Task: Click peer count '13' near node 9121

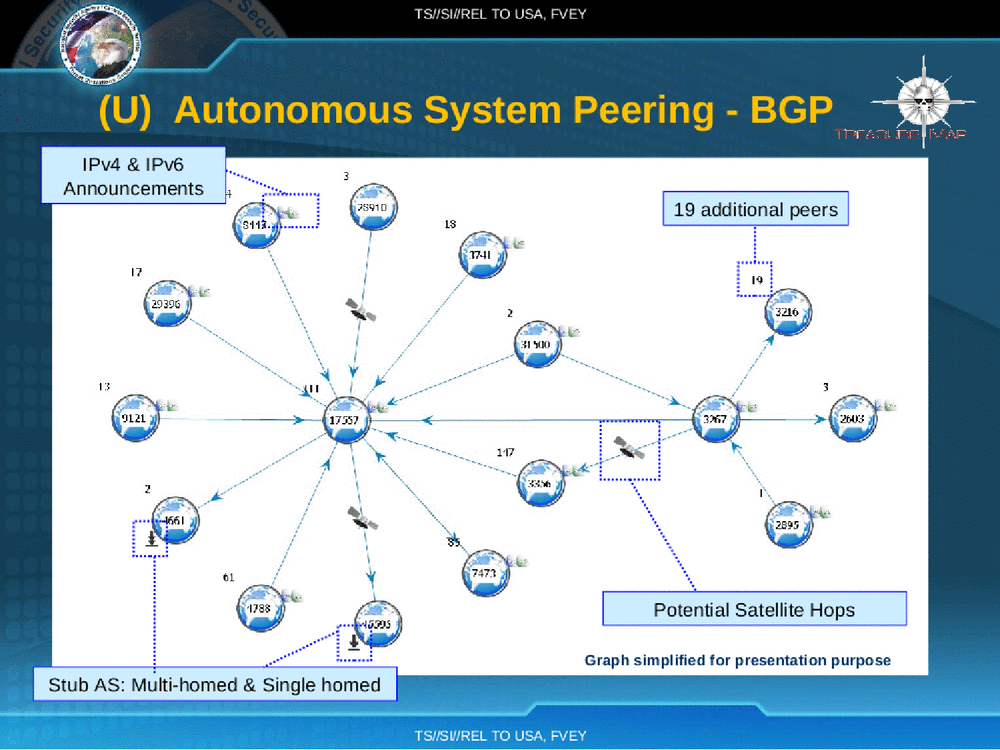Action: [104, 386]
